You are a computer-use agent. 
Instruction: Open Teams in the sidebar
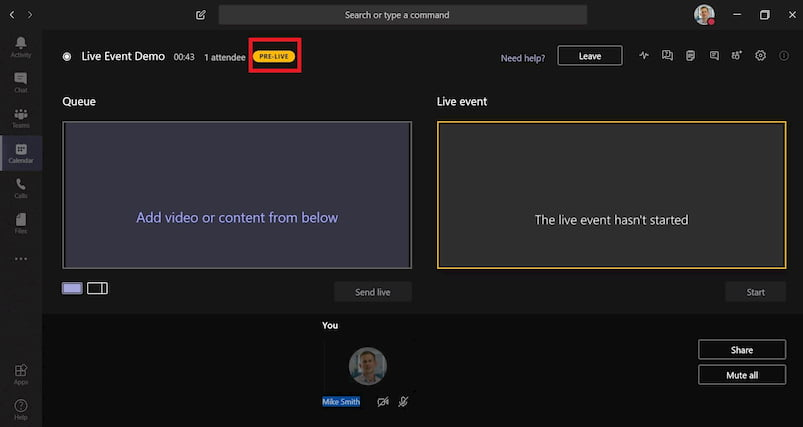coord(21,118)
